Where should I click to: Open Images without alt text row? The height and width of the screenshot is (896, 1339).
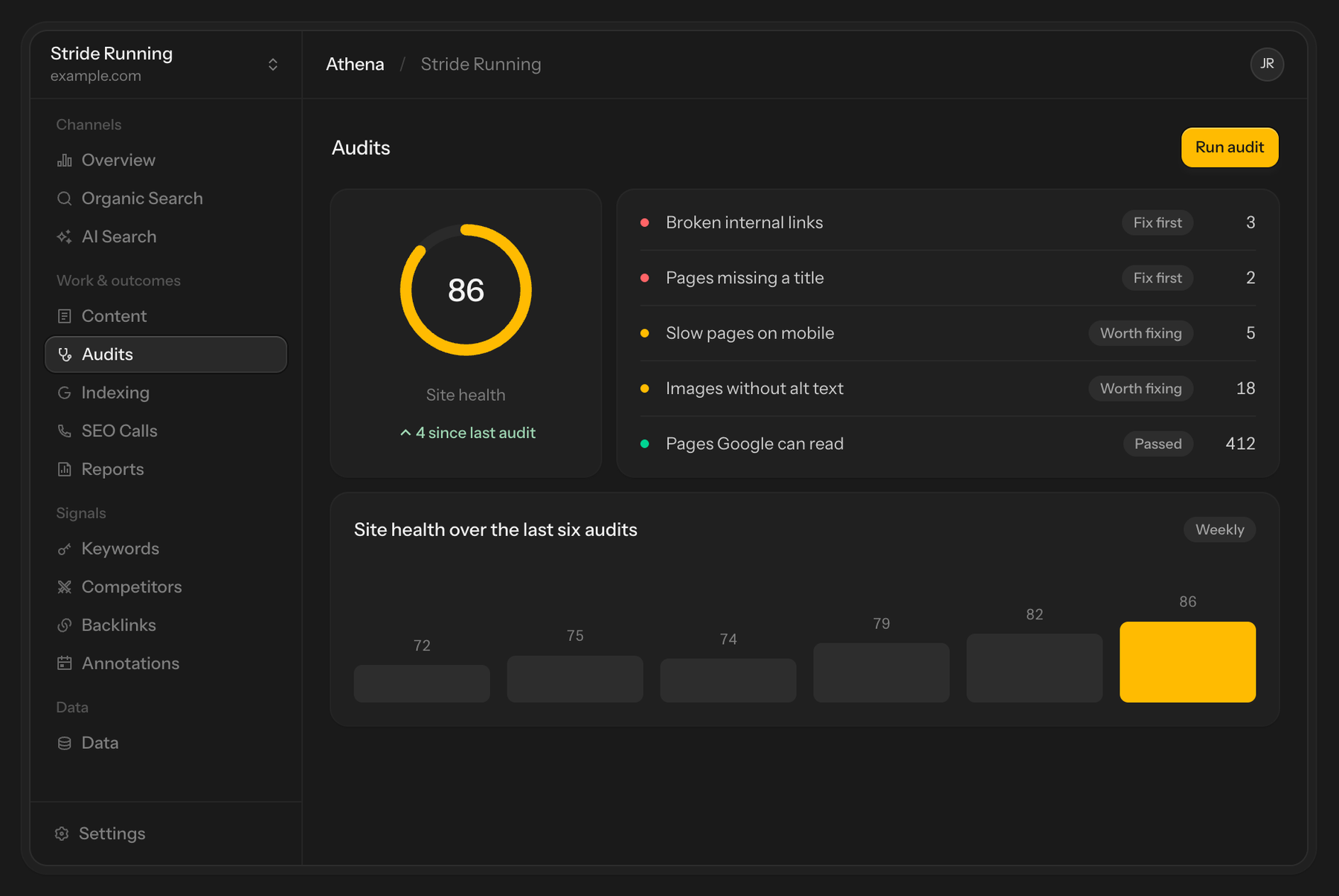948,388
